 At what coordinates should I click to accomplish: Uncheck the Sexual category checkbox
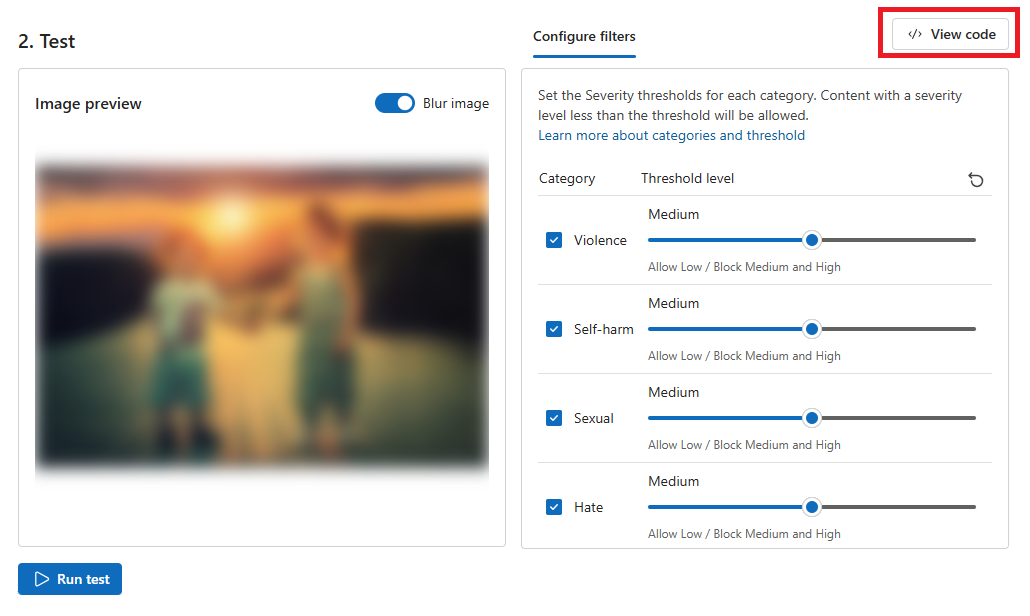click(x=554, y=418)
